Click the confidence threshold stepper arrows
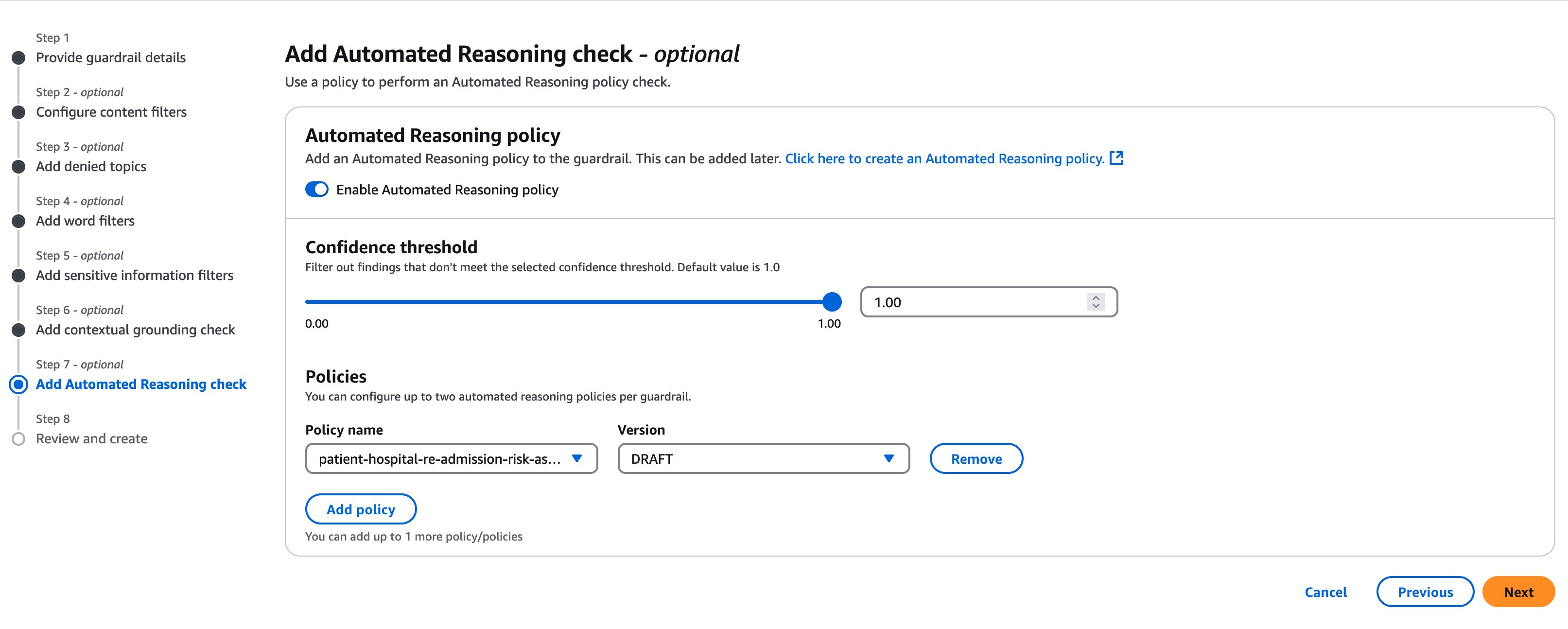The image size is (1568, 629). (1096, 302)
